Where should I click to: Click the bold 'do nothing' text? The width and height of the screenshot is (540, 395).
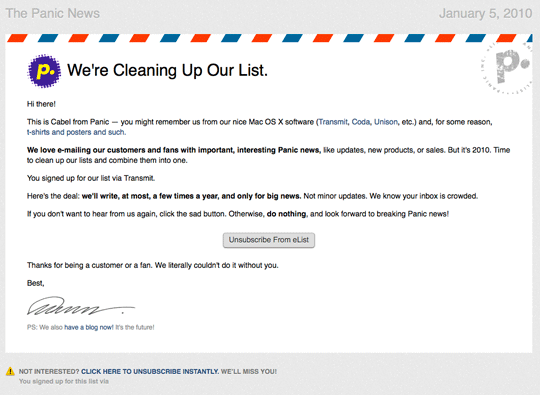coord(286,214)
